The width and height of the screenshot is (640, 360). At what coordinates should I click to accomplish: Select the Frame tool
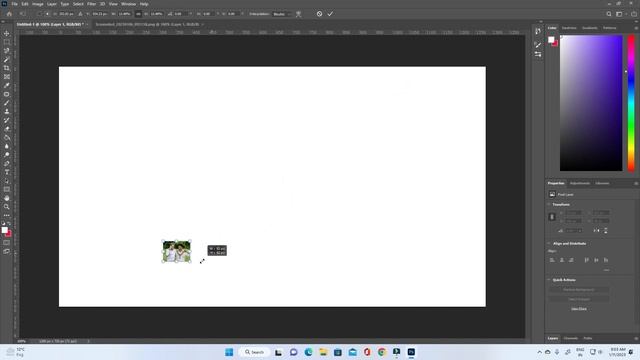(x=7, y=77)
